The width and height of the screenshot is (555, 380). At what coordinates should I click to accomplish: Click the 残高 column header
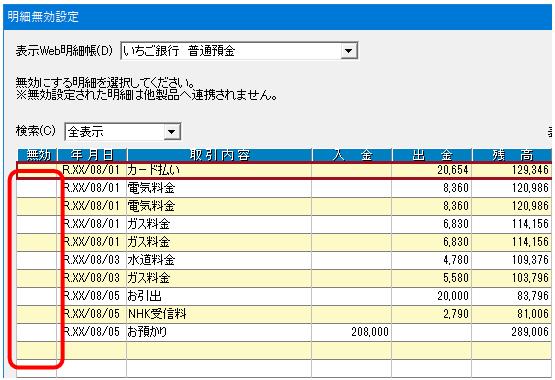[x=512, y=155]
